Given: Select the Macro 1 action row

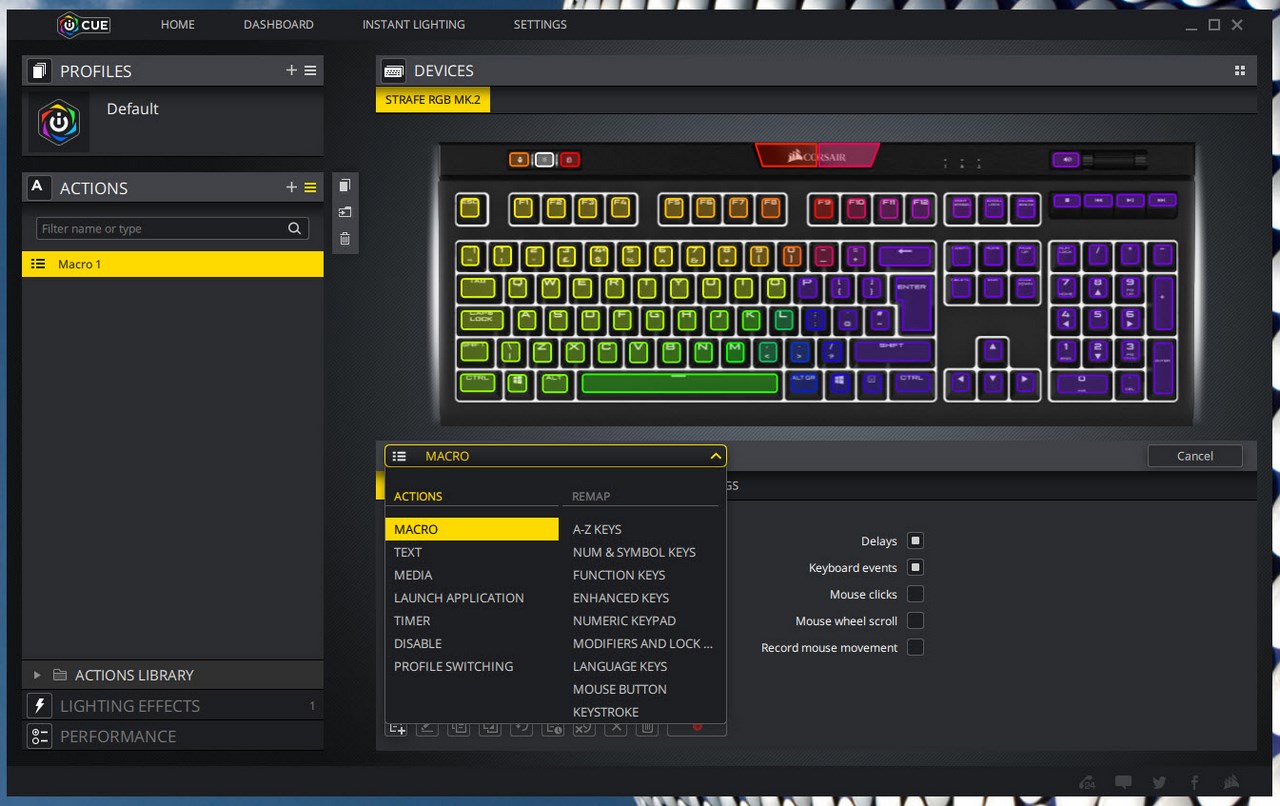Looking at the screenshot, I should (173, 264).
